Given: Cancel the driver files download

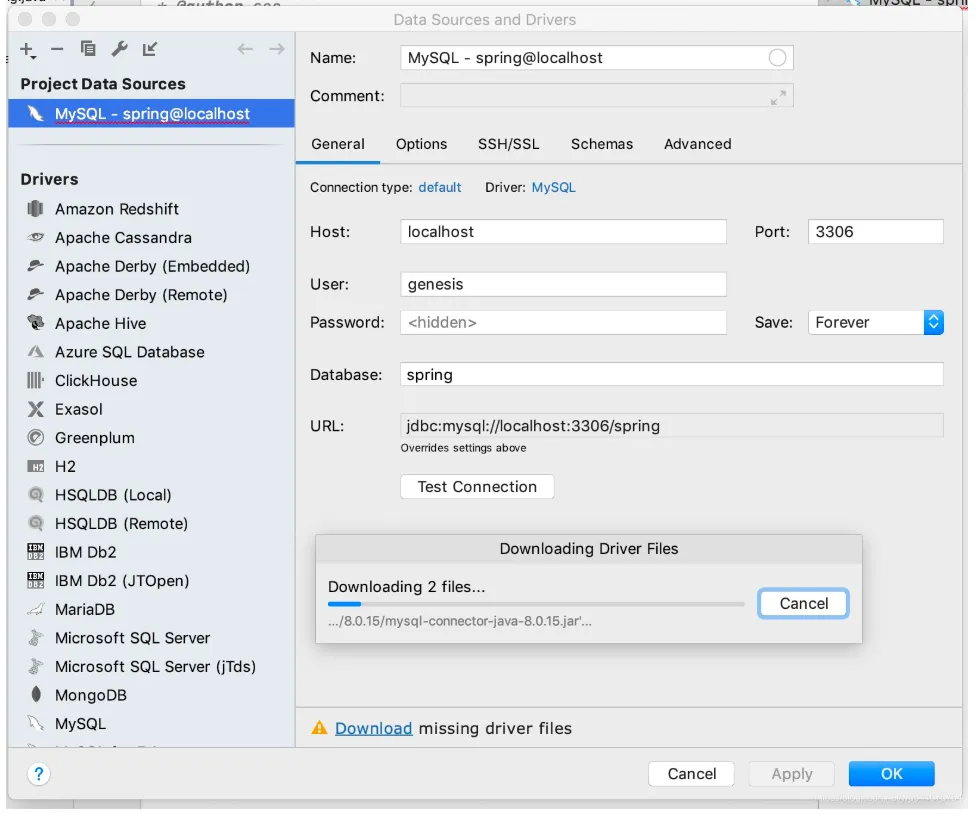Looking at the screenshot, I should tap(803, 603).
